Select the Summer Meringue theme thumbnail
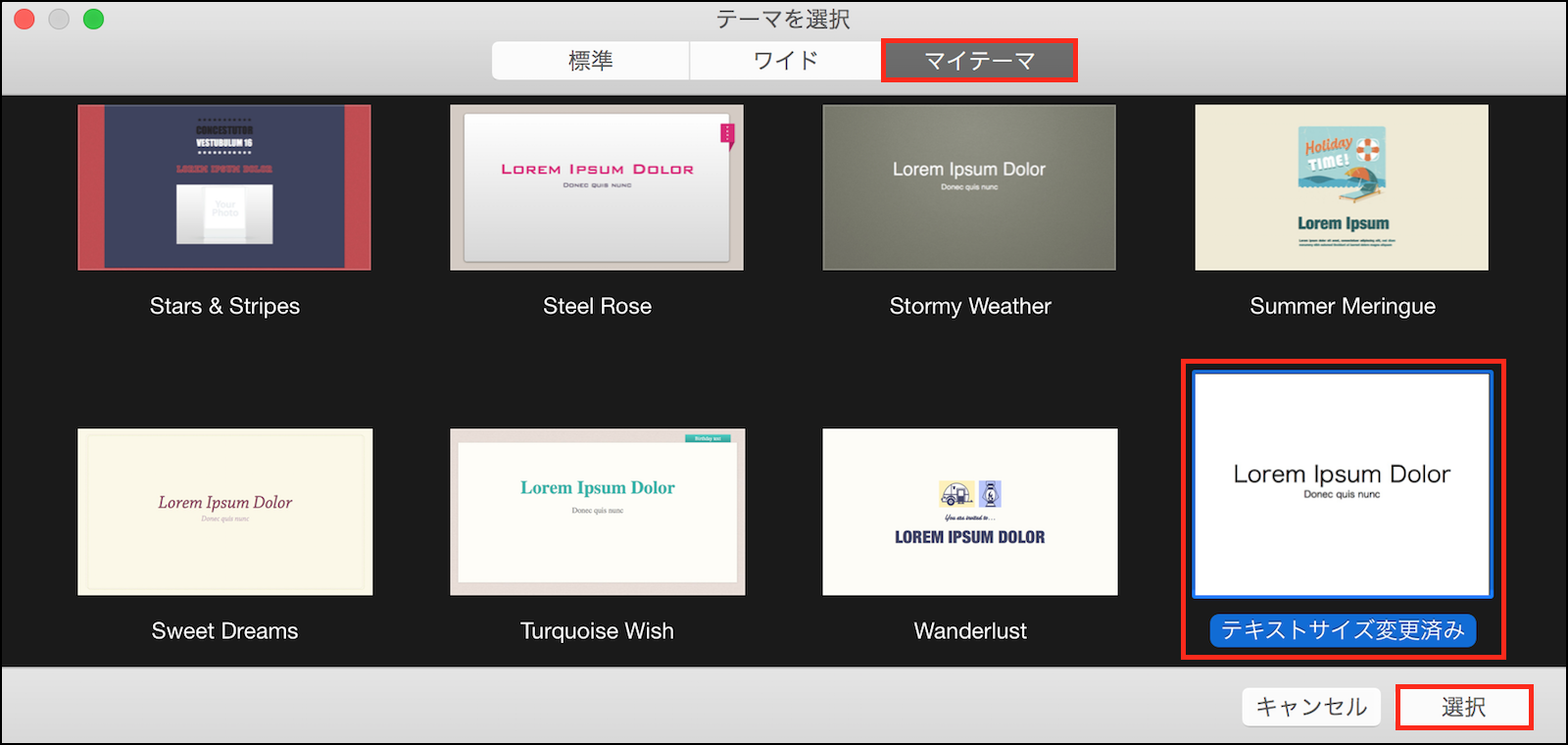This screenshot has width=1568, height=745. [x=1342, y=187]
